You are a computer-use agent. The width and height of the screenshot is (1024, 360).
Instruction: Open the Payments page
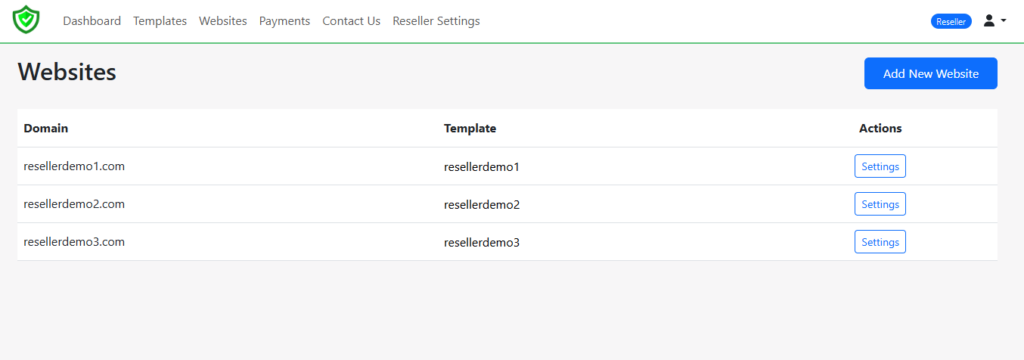pyautogui.click(x=285, y=21)
